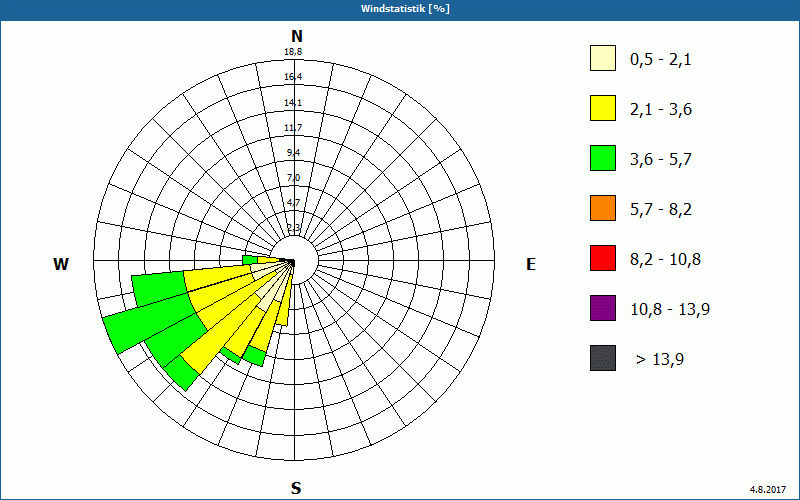The image size is (800, 500).
Task: Click the orange 5,7 - 8,2 legend swatch
Action: [603, 208]
